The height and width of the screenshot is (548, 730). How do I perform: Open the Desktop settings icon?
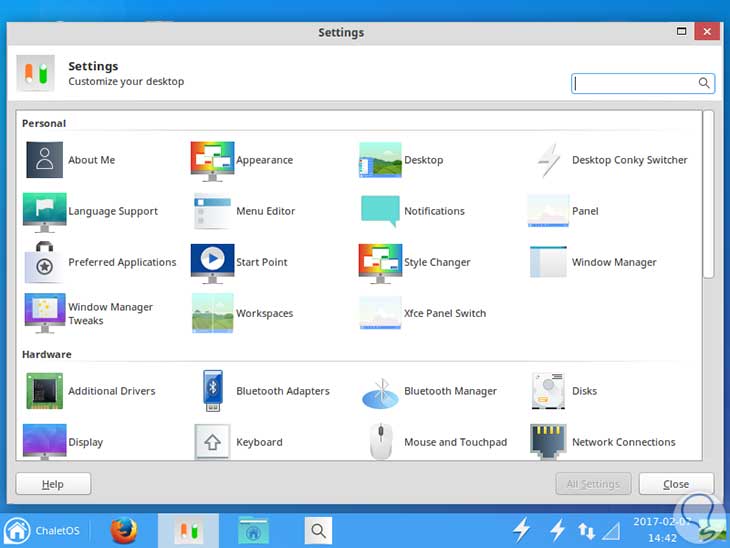(x=380, y=160)
